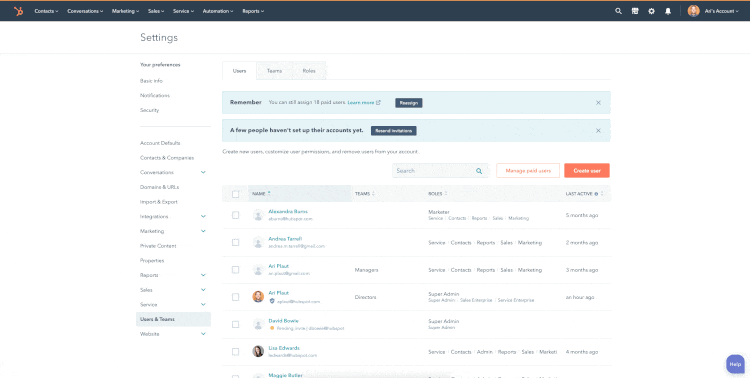Image resolution: width=750 pixels, height=378 pixels.
Task: Expand Sales in the settings sidebar
Action: point(203,290)
